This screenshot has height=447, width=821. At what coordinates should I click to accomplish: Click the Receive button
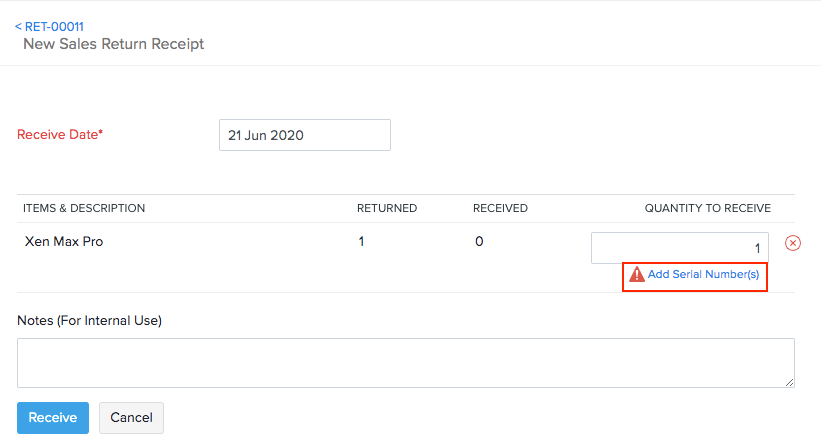pyautogui.click(x=53, y=417)
